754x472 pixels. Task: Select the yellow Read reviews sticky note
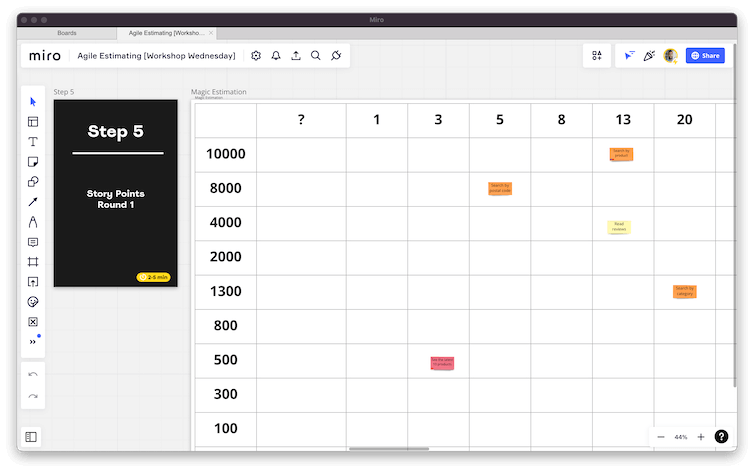tap(619, 227)
